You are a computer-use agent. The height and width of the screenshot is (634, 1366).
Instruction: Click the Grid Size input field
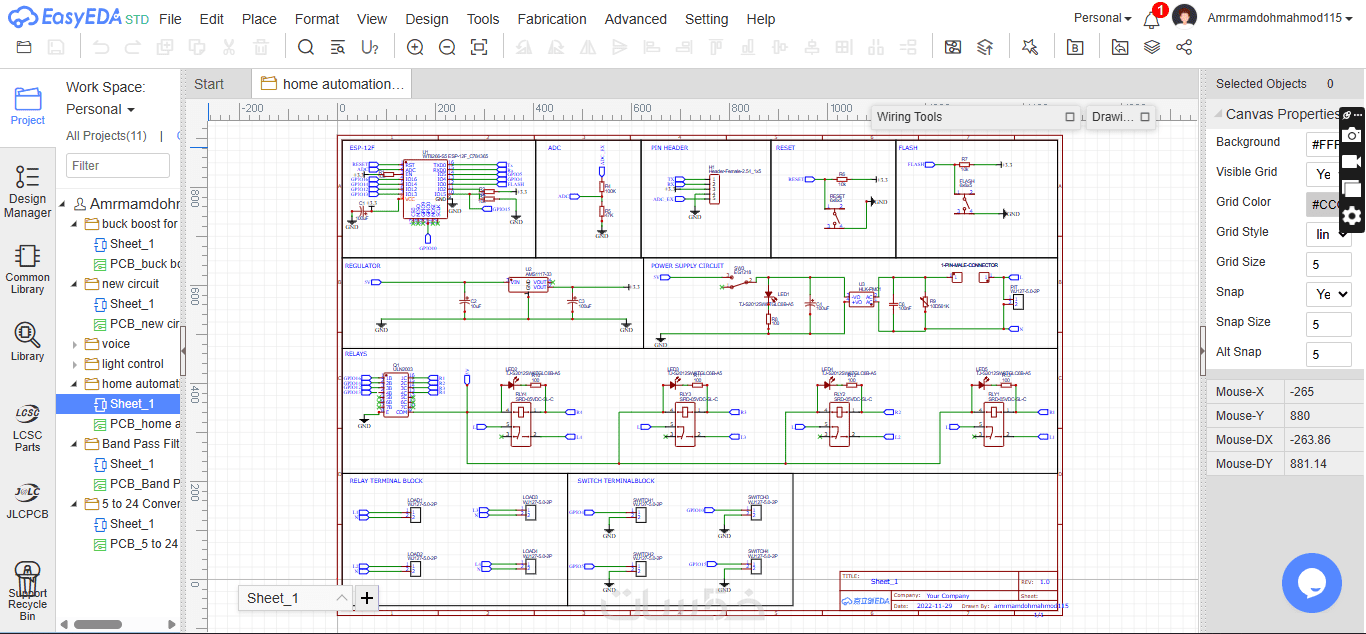point(1329,264)
